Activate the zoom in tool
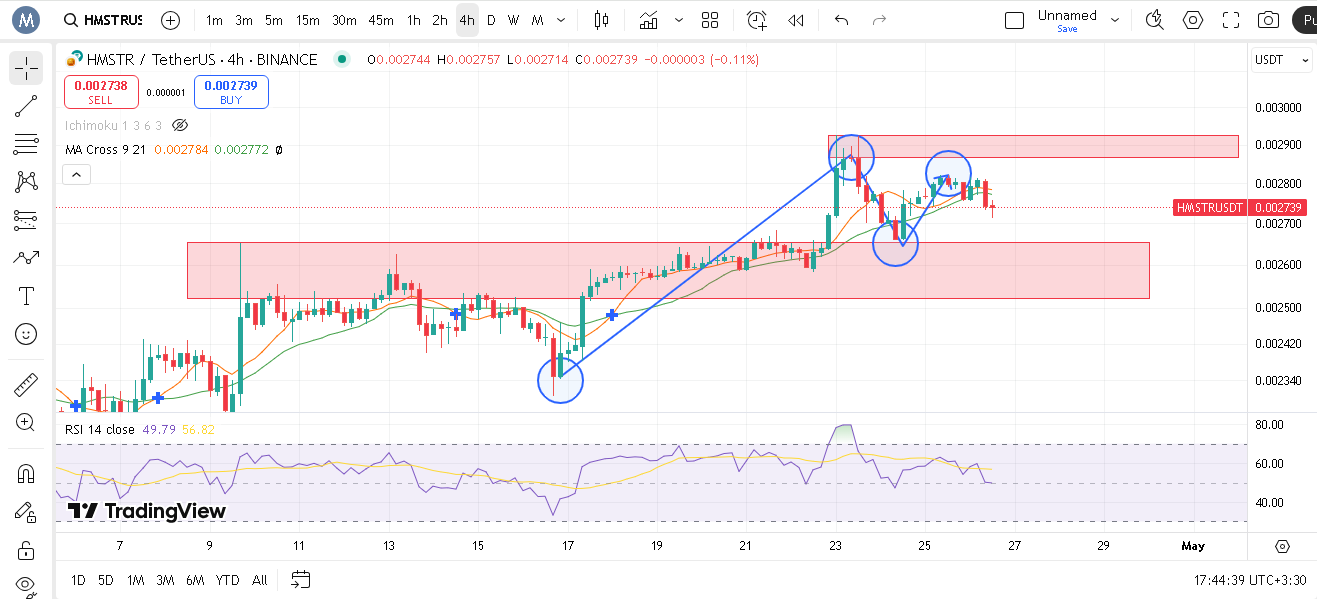 (26, 422)
